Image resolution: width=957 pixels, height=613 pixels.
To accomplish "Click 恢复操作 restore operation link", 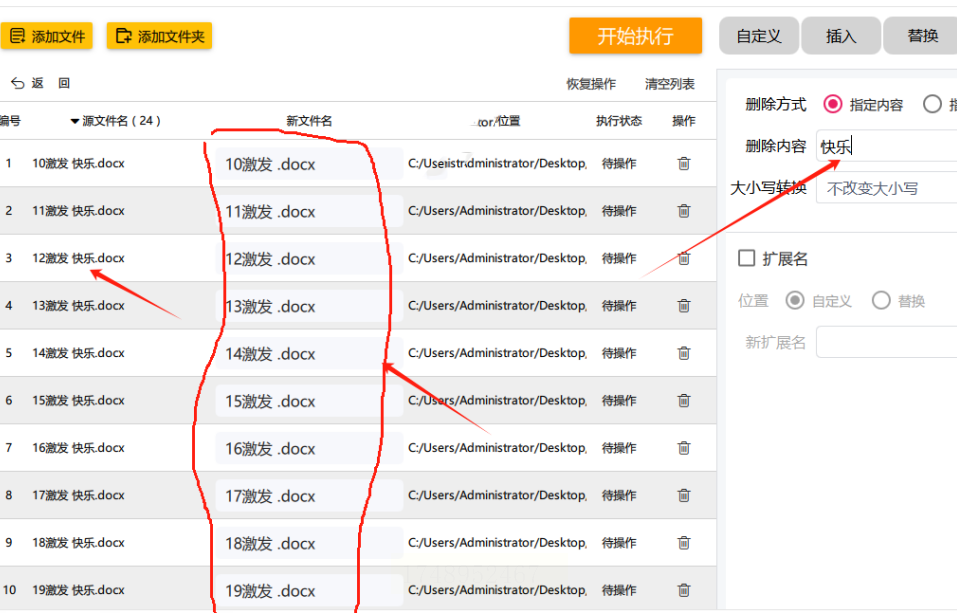I will [x=591, y=84].
